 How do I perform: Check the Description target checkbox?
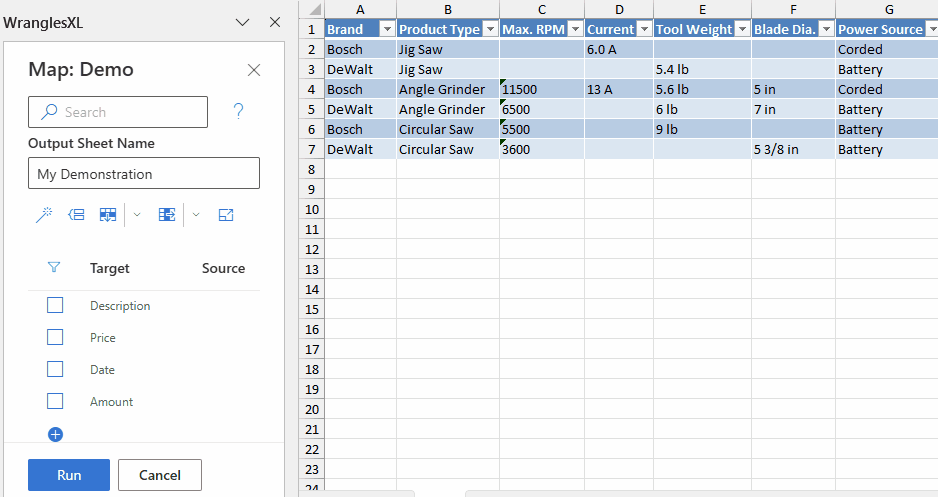55,305
